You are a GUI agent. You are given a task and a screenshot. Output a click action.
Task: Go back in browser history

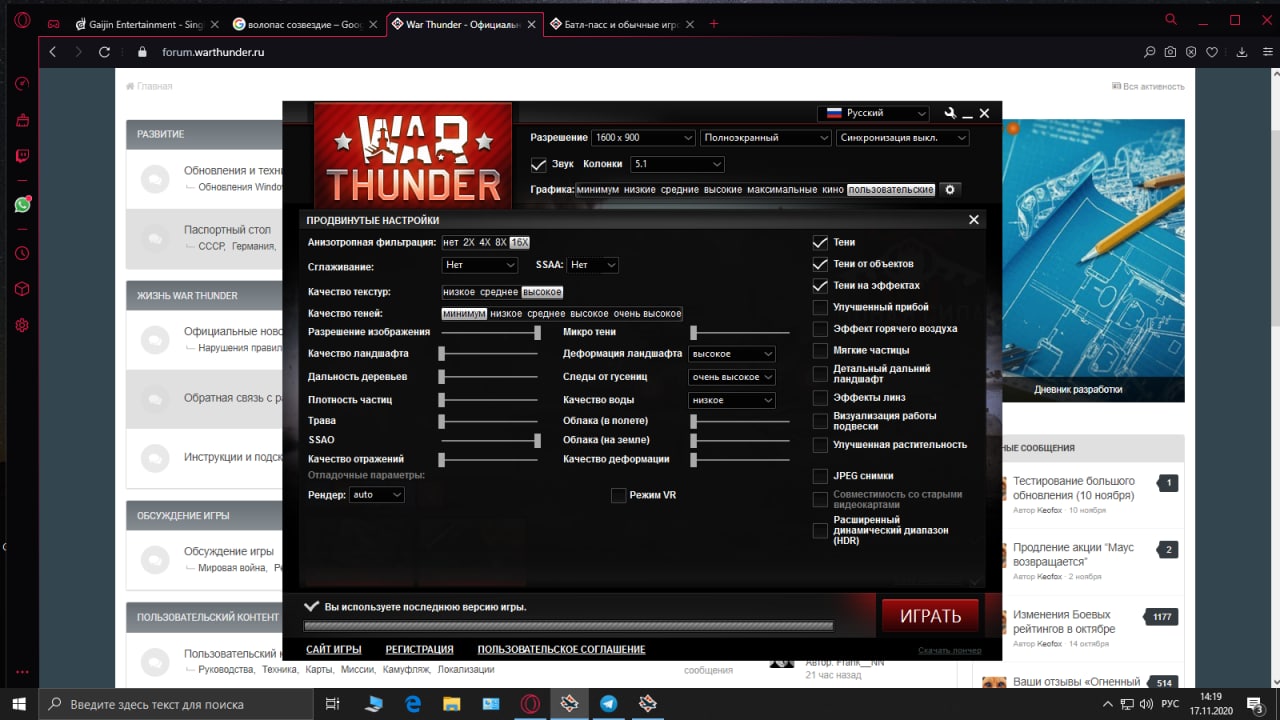(52, 52)
